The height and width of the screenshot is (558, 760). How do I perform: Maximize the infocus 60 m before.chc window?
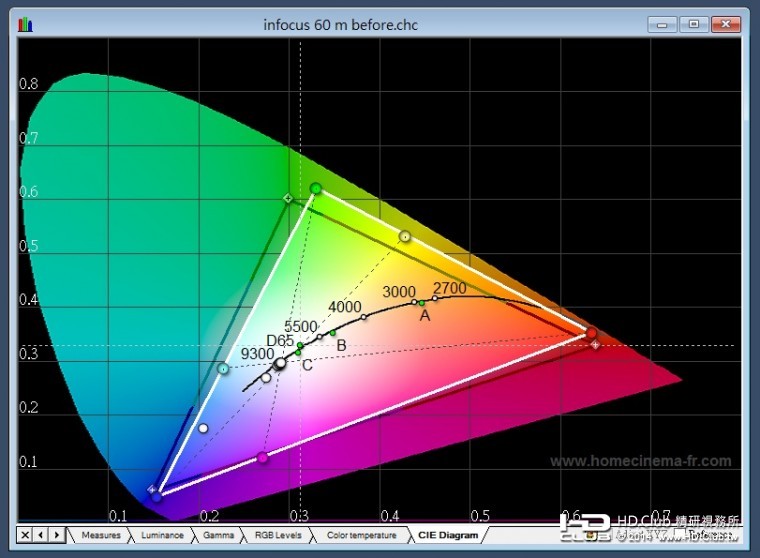coord(693,23)
